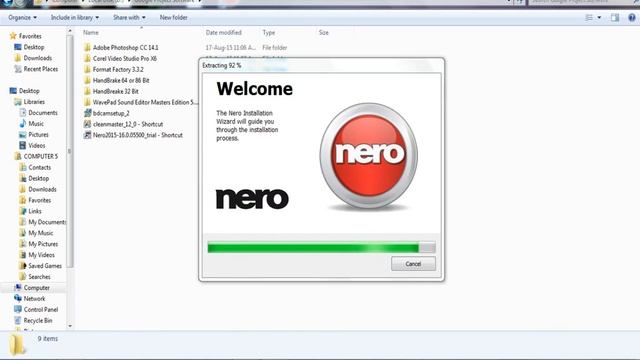Create a New folder

click(173, 18)
